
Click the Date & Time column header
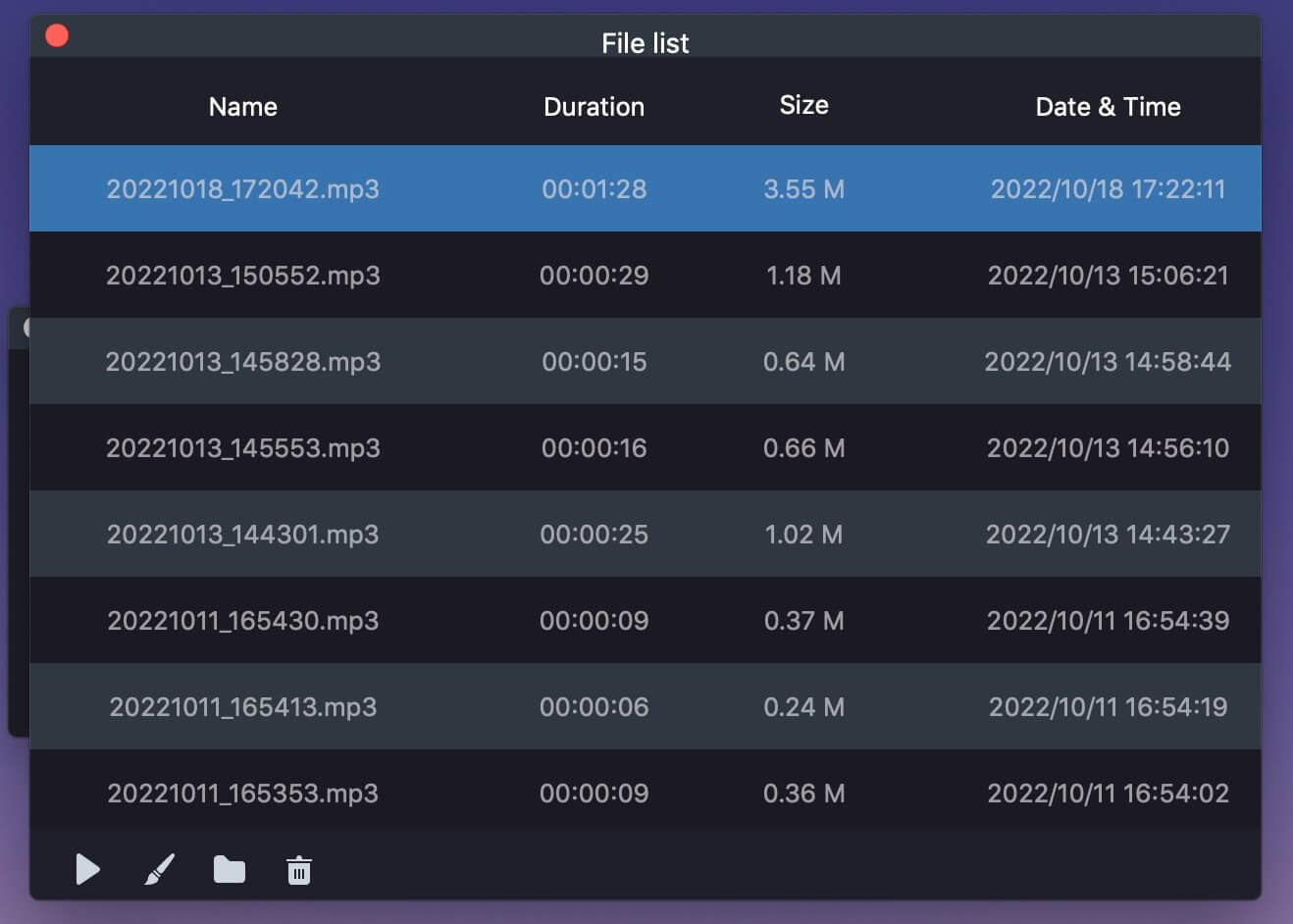click(x=1109, y=107)
